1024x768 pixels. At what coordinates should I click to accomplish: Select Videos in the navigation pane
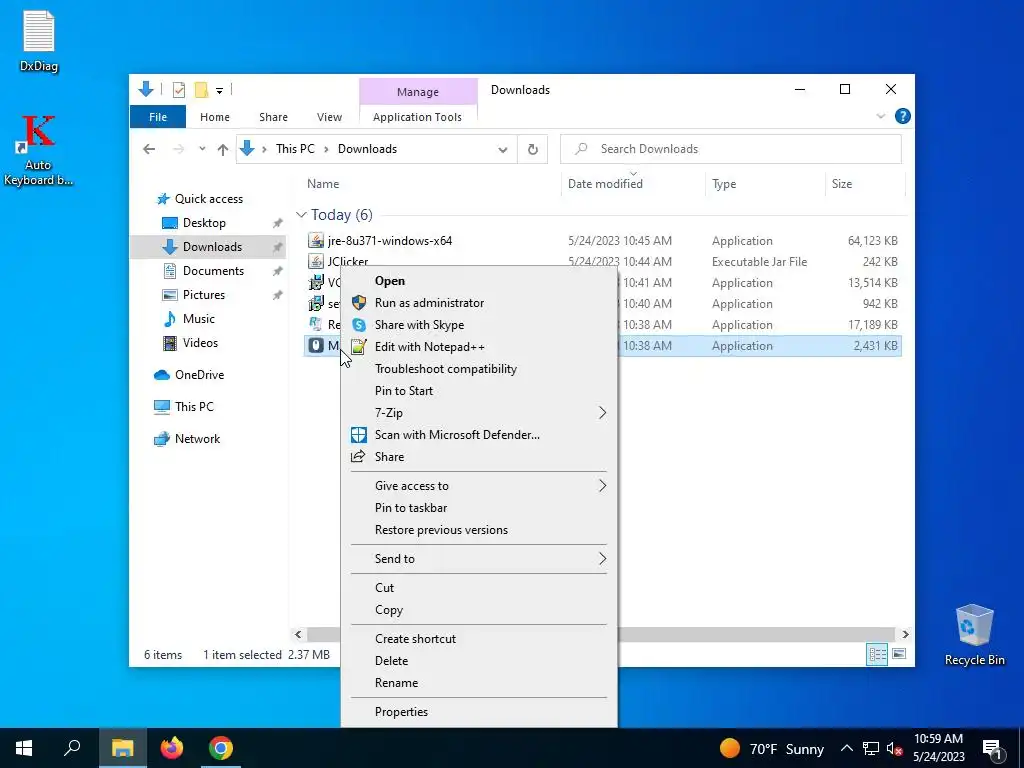200,343
